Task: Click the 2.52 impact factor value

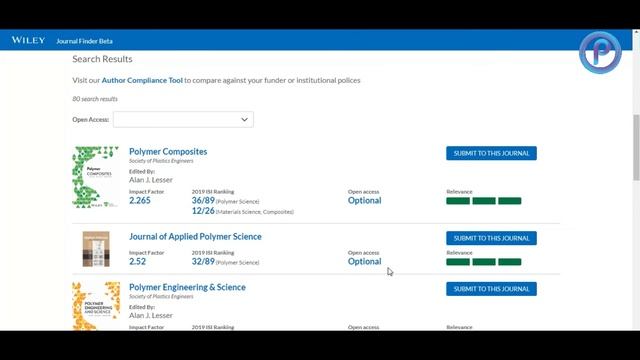Action: coord(137,262)
